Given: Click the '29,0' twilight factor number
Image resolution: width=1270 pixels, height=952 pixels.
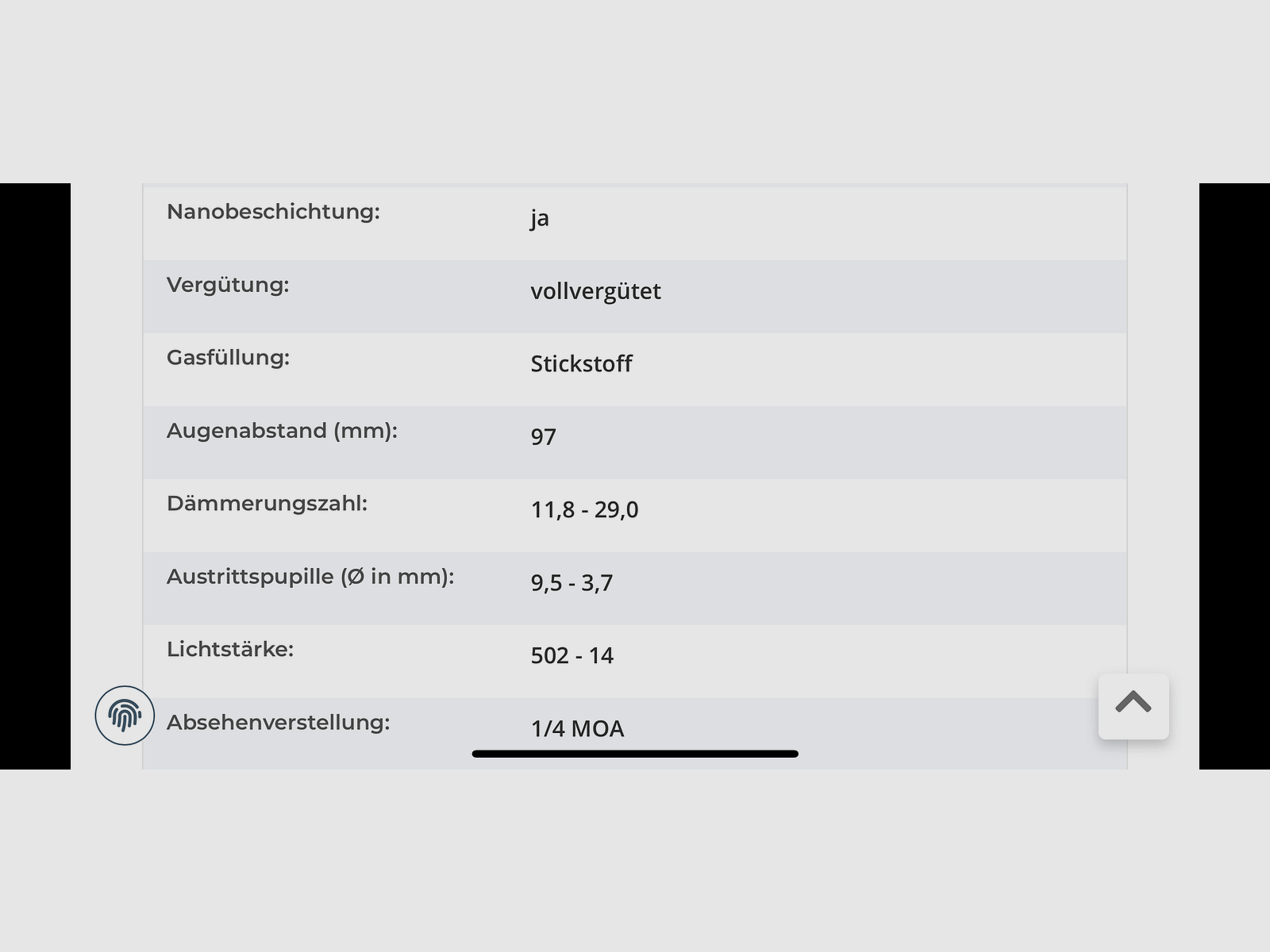Looking at the screenshot, I should point(617,509).
